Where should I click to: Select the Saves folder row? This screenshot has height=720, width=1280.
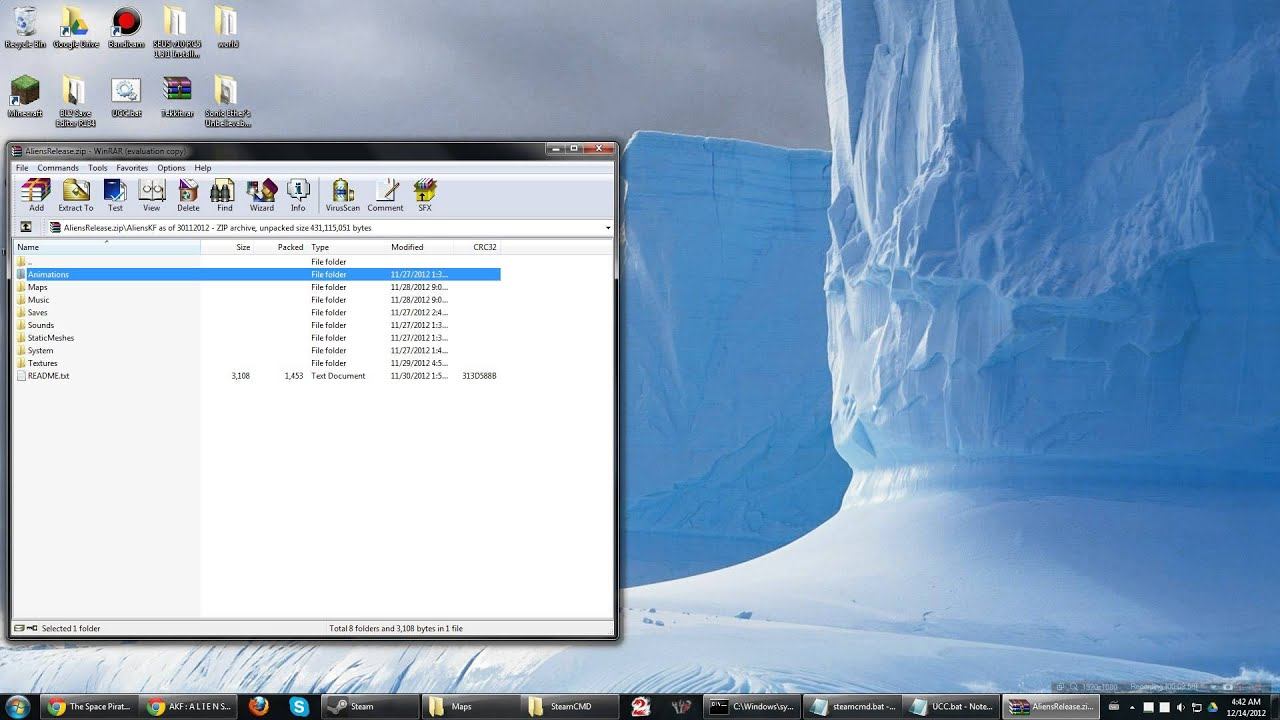coord(257,312)
